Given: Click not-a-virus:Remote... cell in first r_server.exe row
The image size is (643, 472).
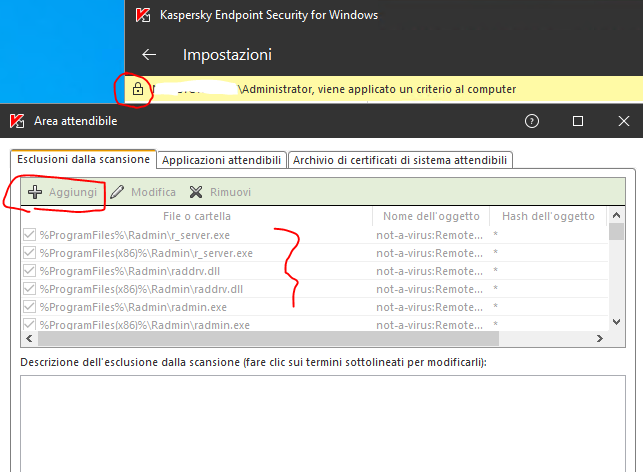Looking at the screenshot, I should click(429, 235).
